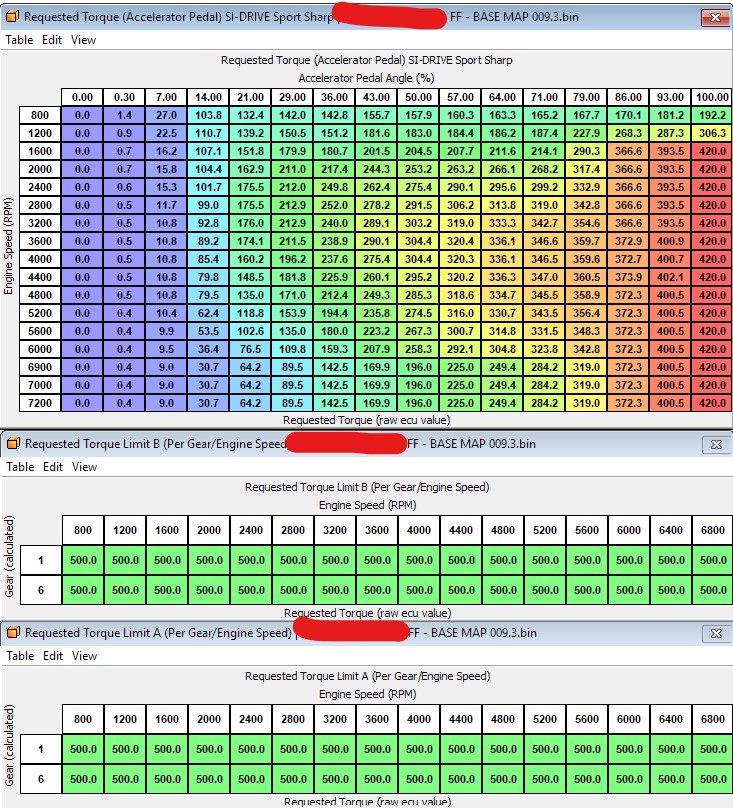Click the 100.00 accelerator pedal angle column header
This screenshot has height=808, width=733.
click(x=713, y=97)
